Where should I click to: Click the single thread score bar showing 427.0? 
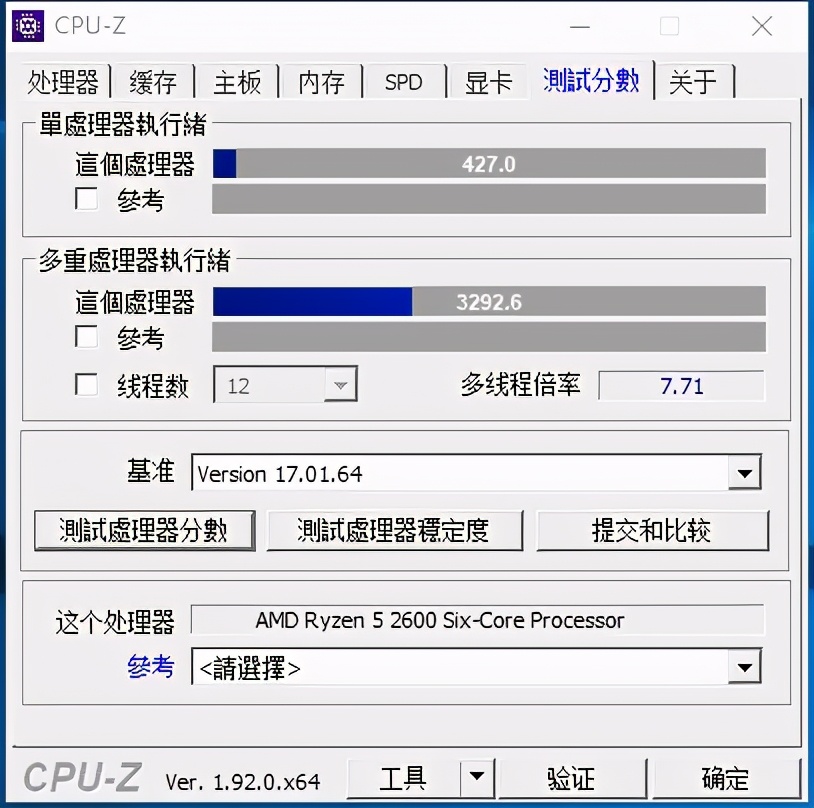pyautogui.click(x=489, y=164)
